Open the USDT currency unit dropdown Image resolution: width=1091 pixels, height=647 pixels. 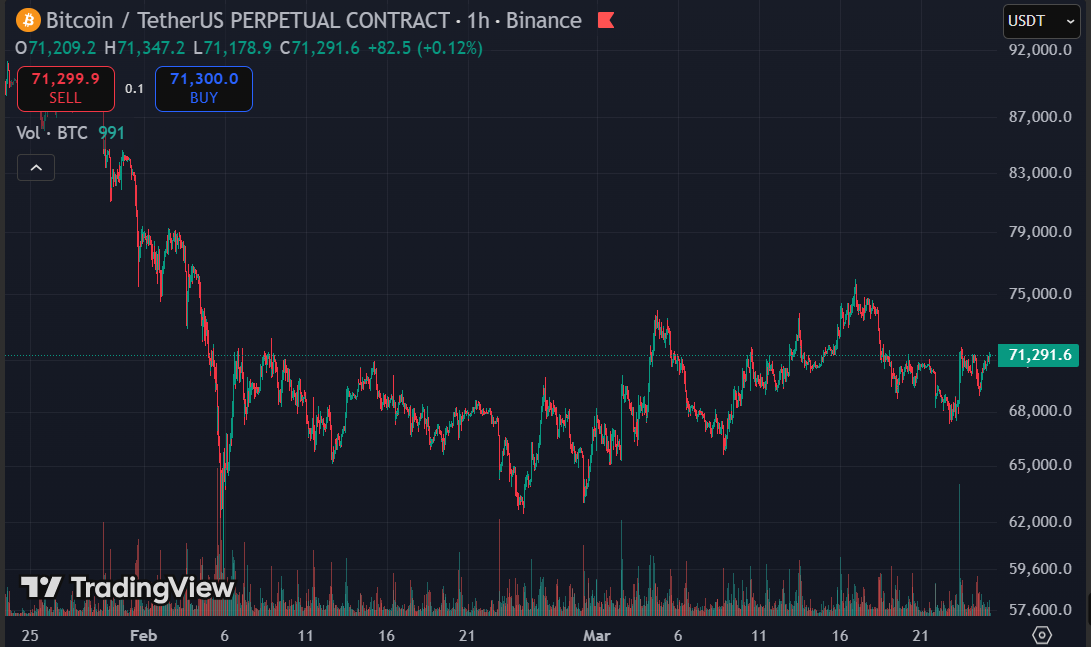pyautogui.click(x=1041, y=20)
